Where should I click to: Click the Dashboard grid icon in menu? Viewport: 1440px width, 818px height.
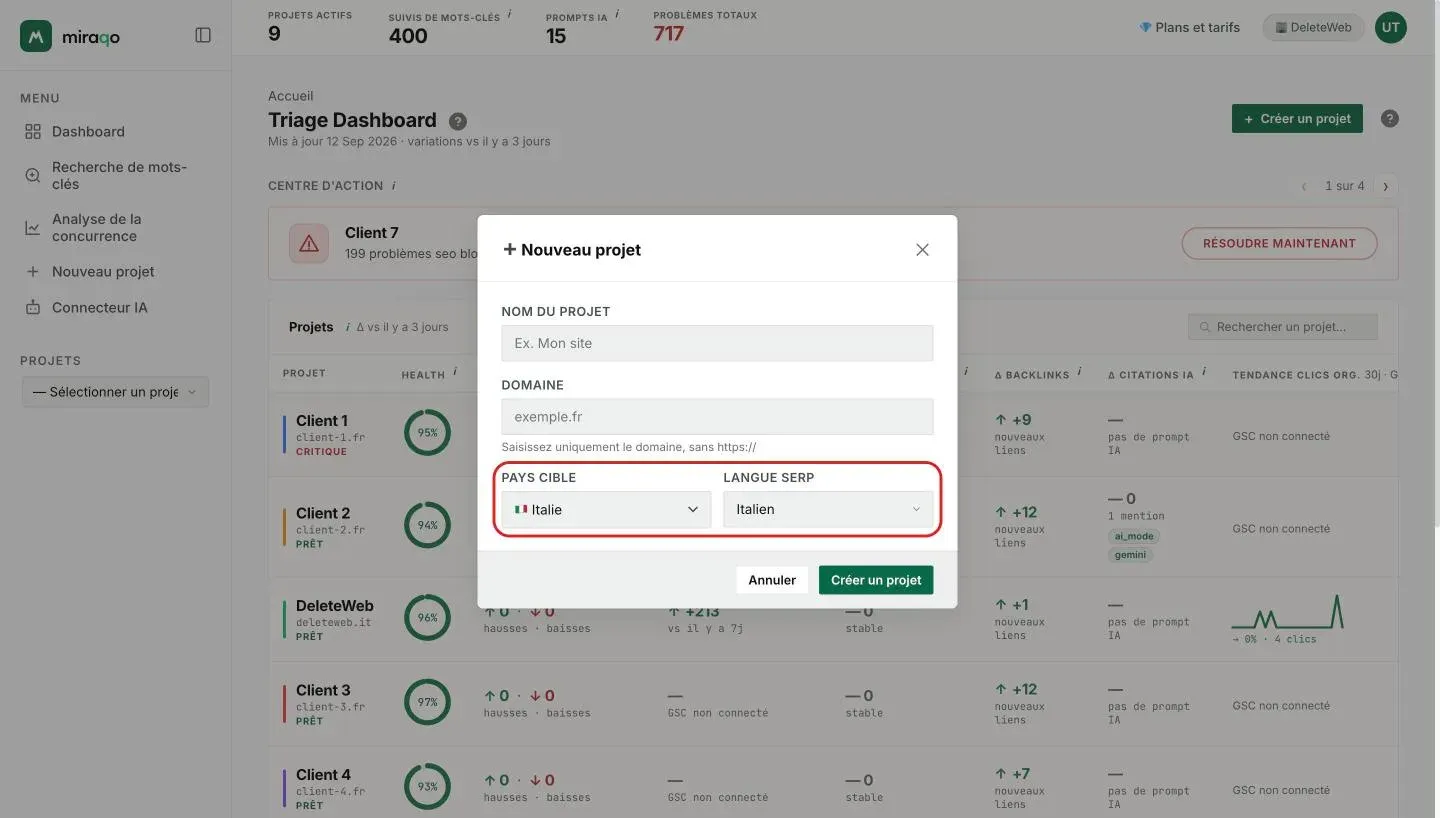(33, 132)
